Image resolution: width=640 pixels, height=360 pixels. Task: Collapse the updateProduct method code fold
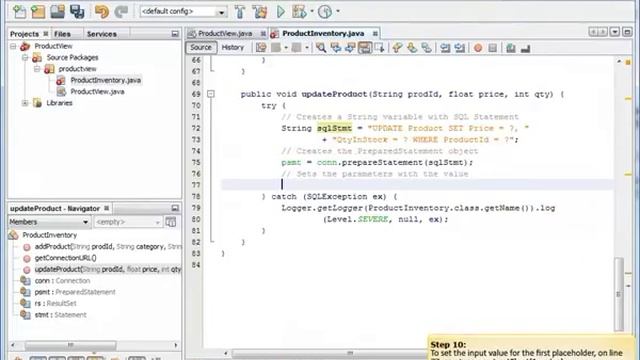point(211,94)
